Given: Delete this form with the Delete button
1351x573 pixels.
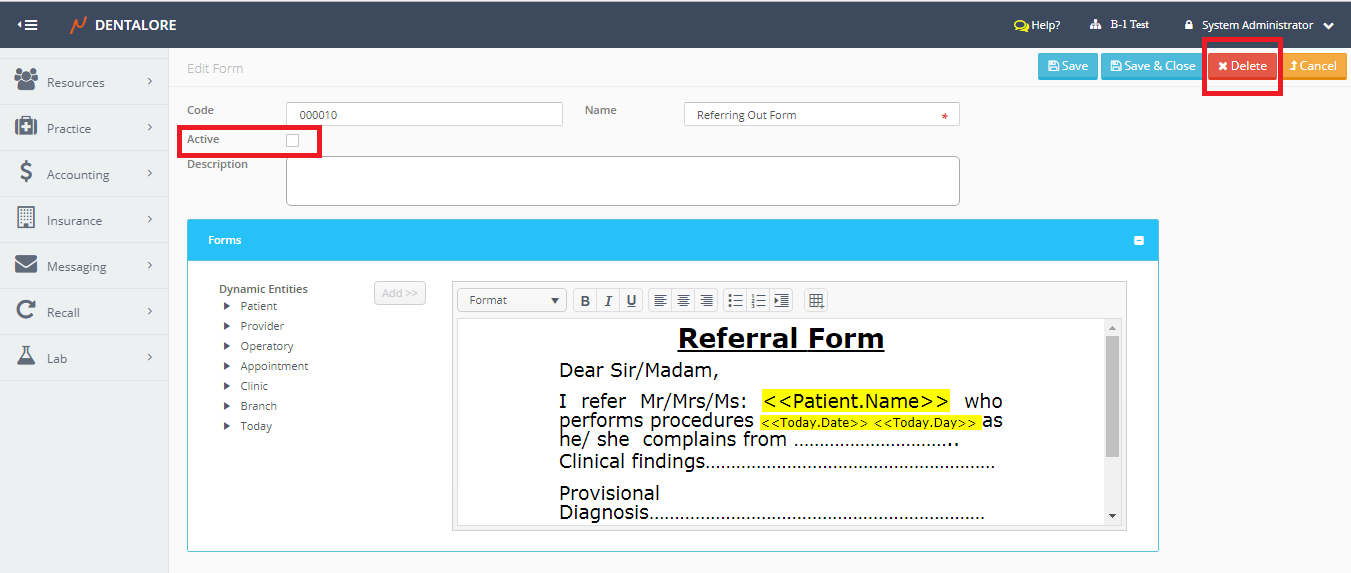Looking at the screenshot, I should [1242, 66].
